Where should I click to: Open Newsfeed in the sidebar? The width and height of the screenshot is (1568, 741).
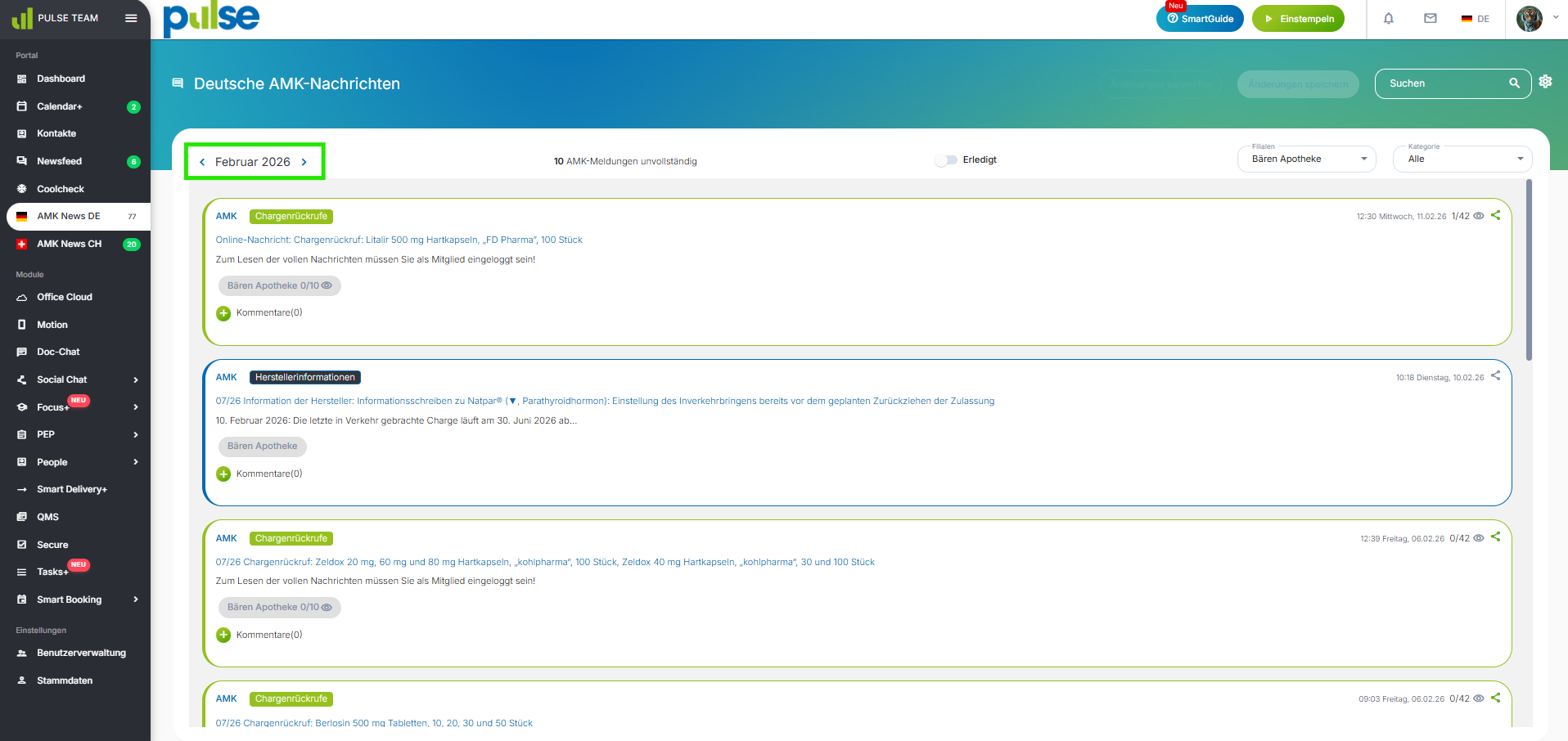(75, 161)
